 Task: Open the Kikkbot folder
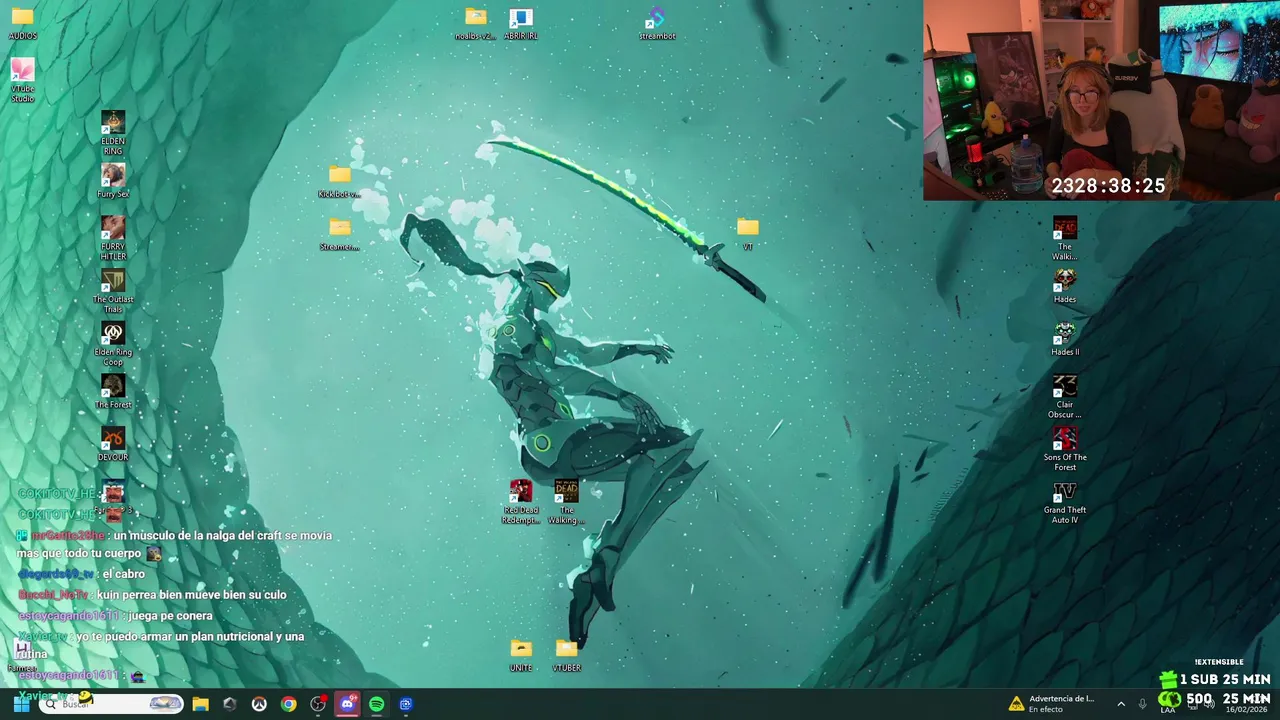pyautogui.click(x=340, y=181)
